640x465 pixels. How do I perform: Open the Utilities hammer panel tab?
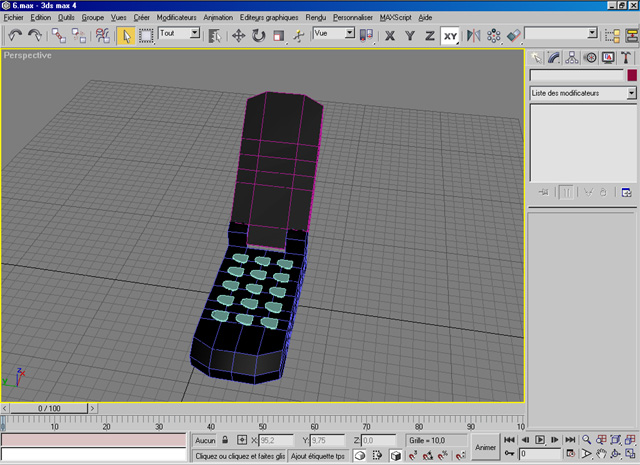(x=627, y=58)
